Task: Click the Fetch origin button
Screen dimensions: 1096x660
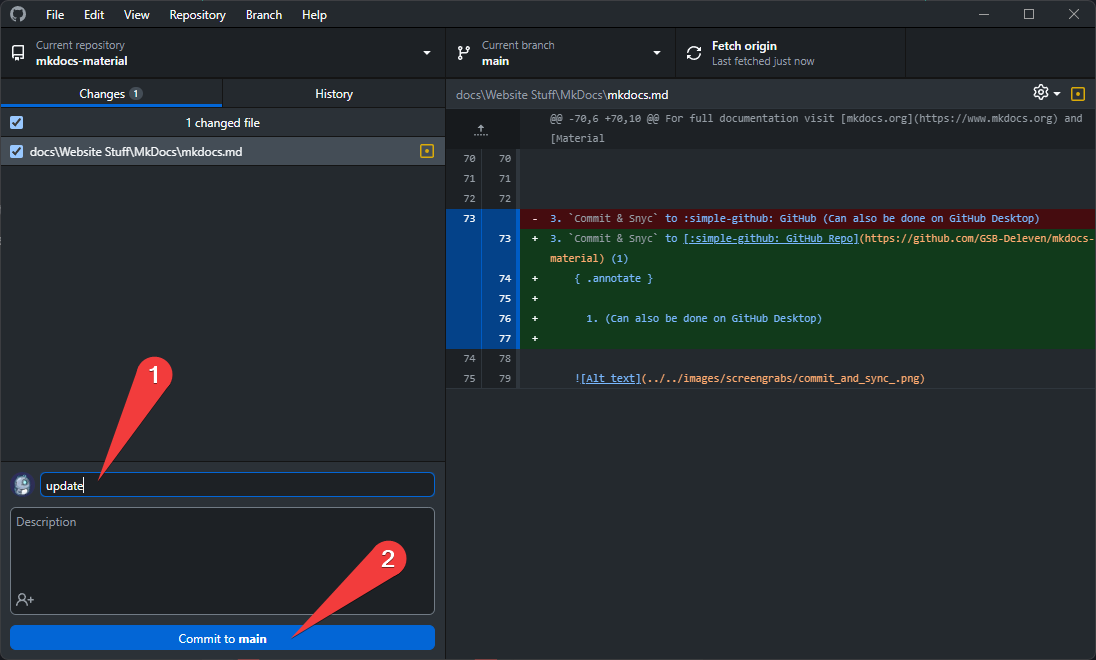Action: pos(790,53)
